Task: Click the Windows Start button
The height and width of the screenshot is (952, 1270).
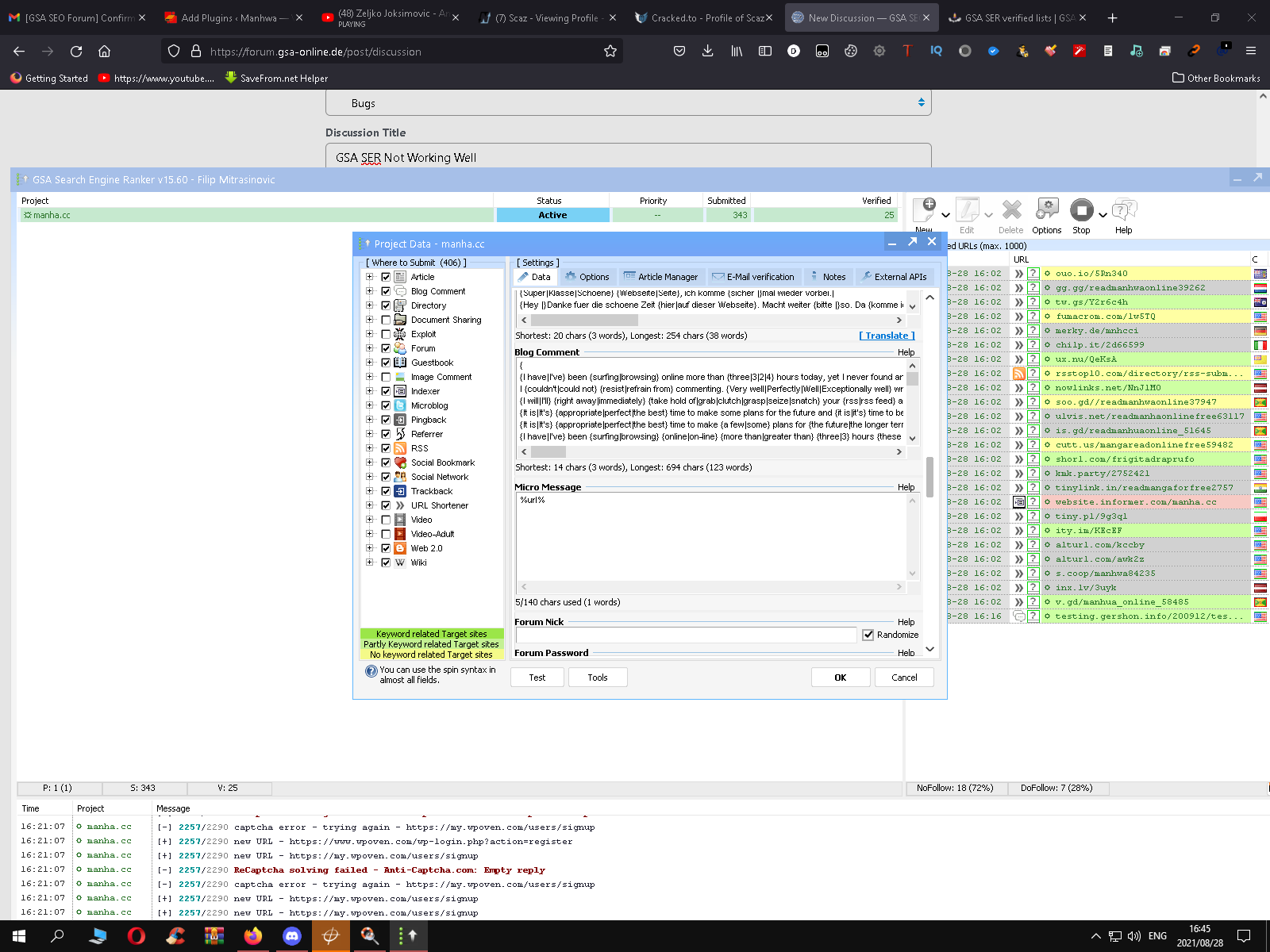Action: point(19,936)
